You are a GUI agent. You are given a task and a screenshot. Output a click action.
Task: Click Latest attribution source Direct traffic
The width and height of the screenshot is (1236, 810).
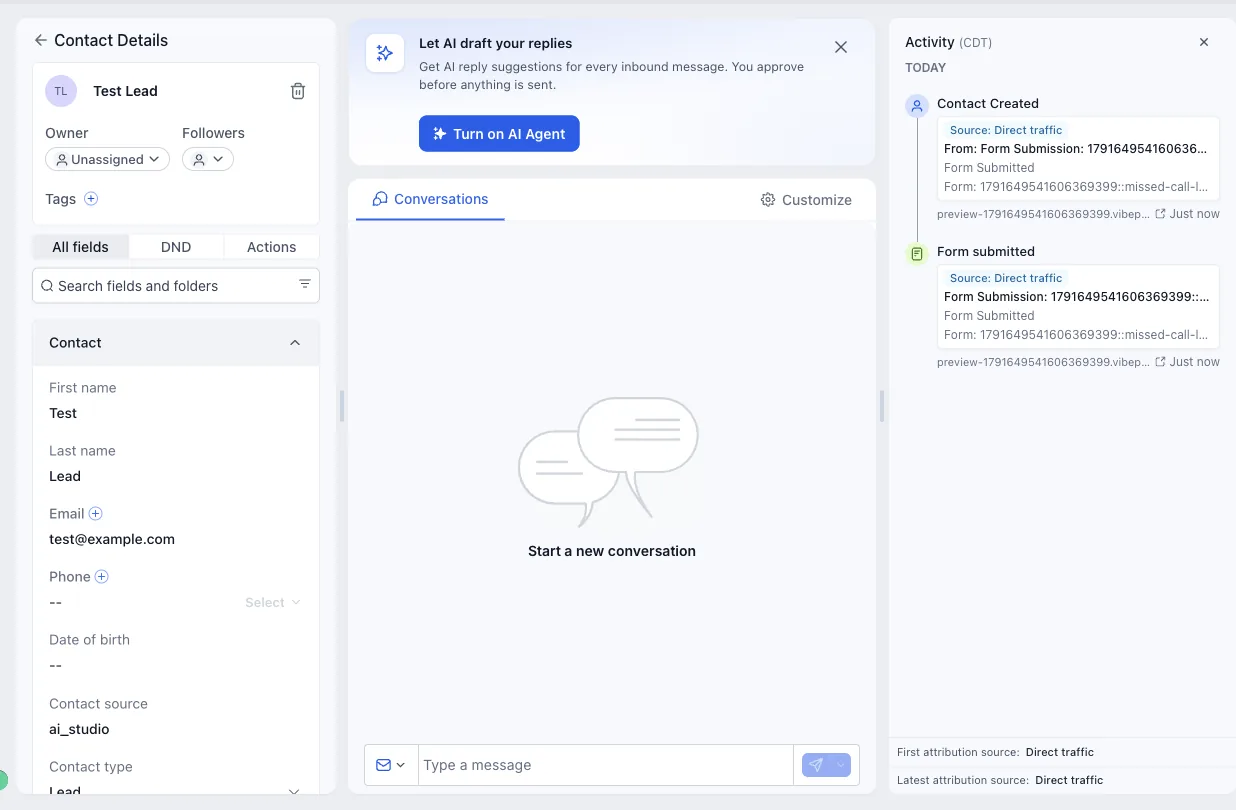pos(1069,780)
